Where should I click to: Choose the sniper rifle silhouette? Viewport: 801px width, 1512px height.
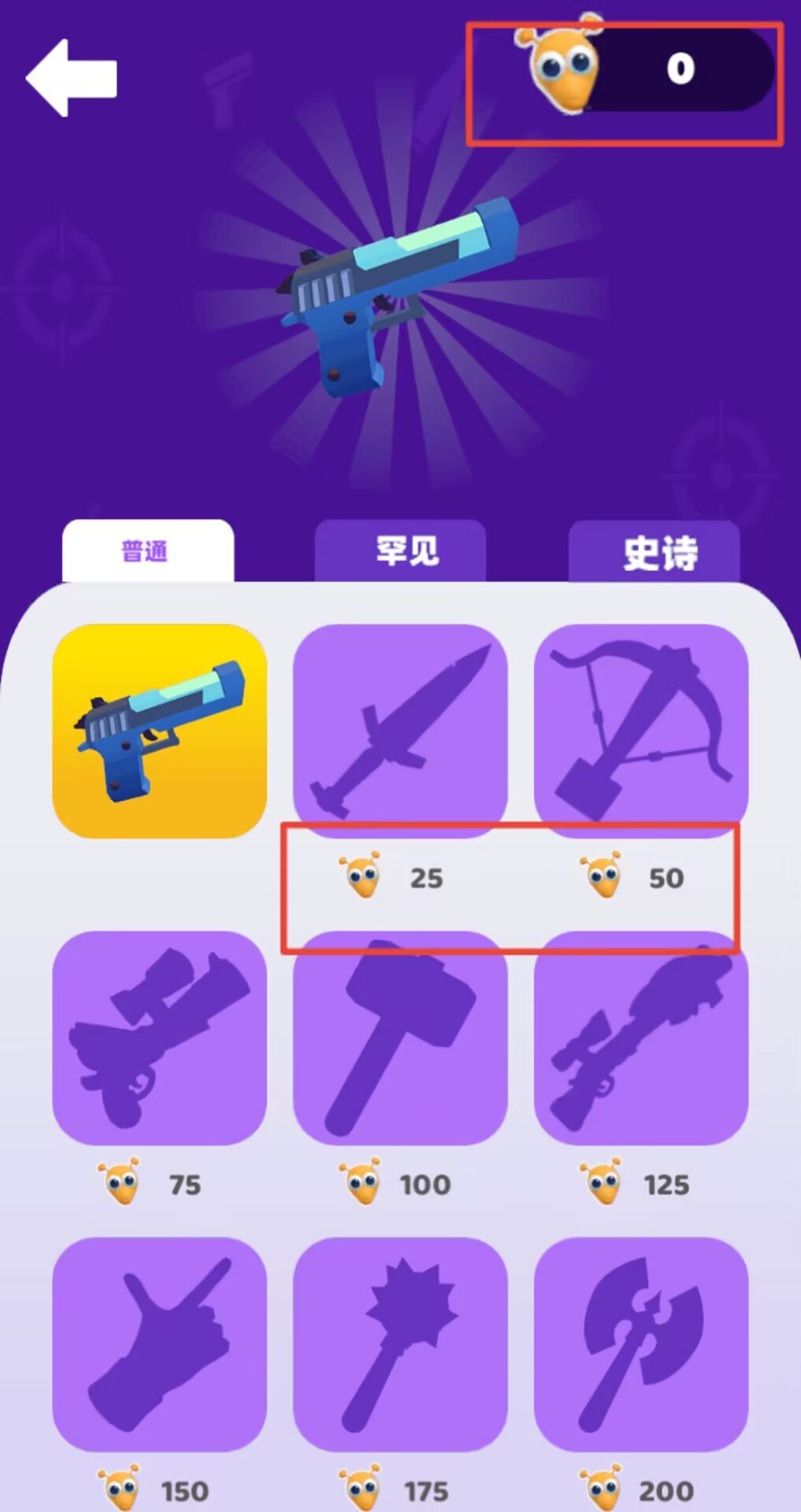click(x=641, y=1038)
